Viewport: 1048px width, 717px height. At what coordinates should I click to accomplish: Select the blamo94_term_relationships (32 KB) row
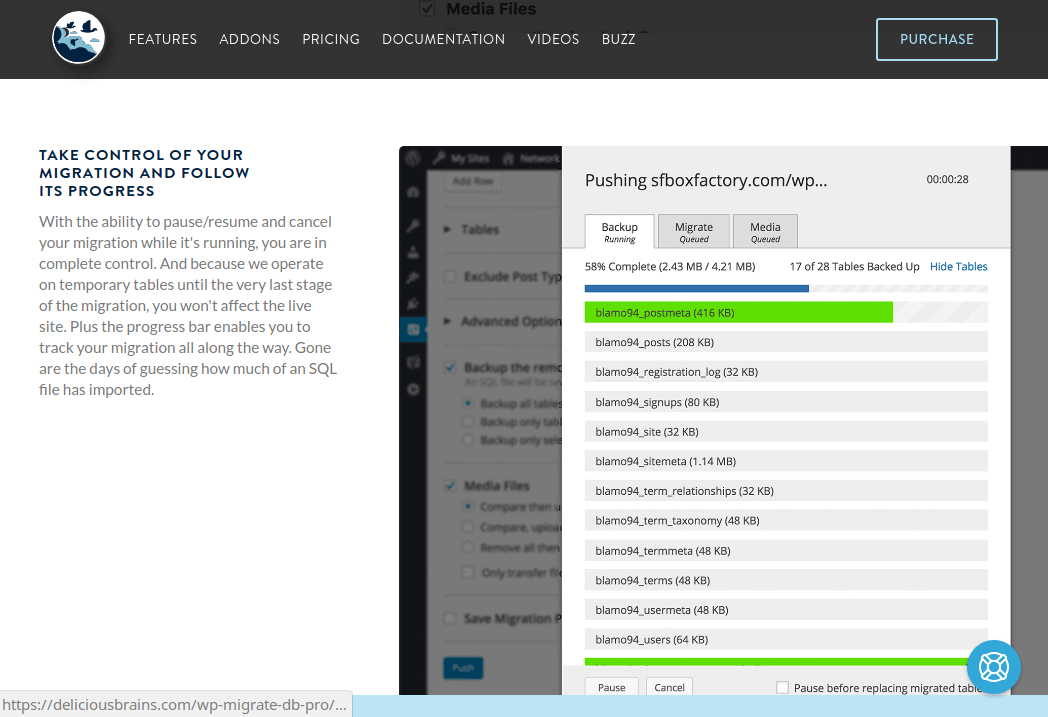pyautogui.click(x=786, y=490)
